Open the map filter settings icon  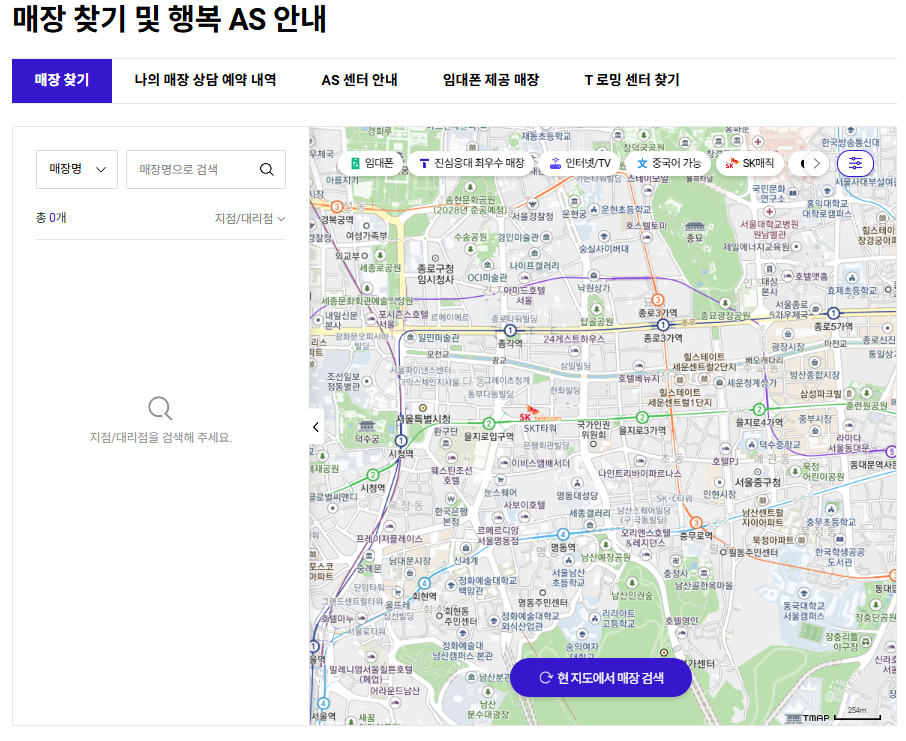tap(855, 164)
